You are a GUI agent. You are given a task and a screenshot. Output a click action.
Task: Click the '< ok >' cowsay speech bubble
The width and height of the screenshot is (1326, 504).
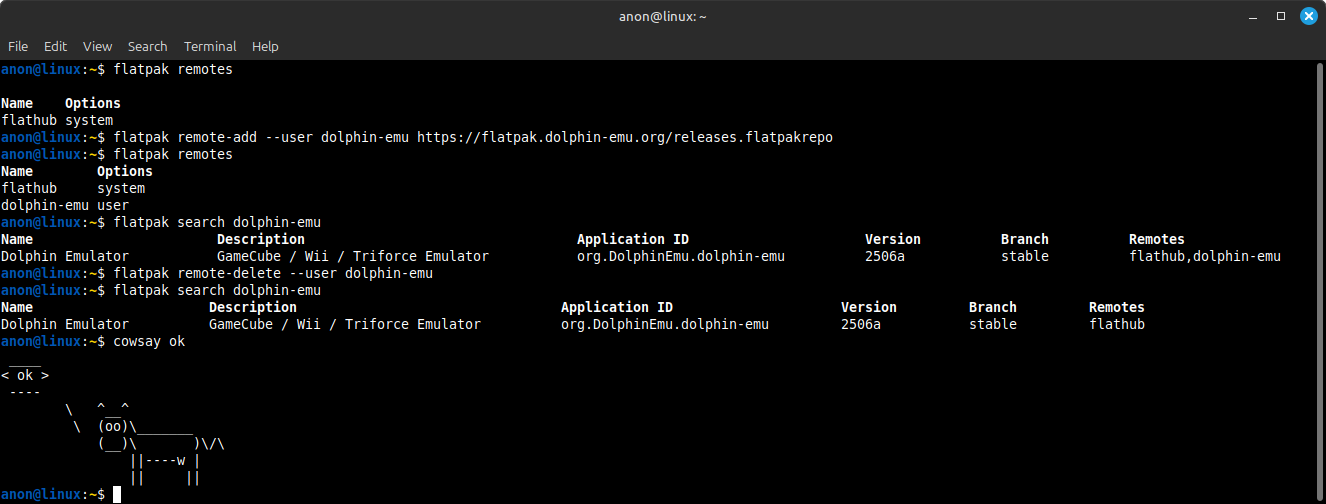[25, 376]
